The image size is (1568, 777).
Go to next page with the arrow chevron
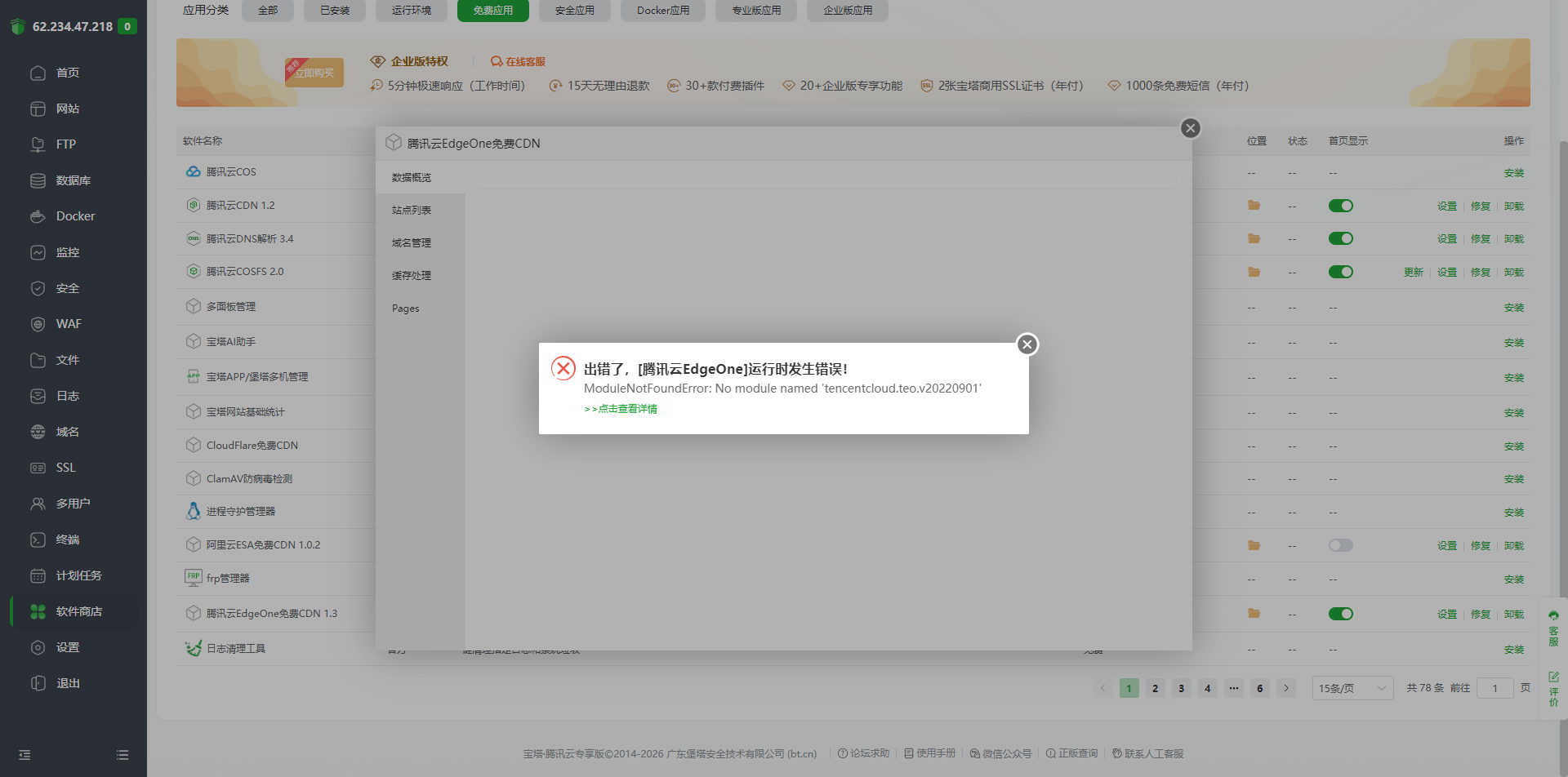click(x=1286, y=687)
